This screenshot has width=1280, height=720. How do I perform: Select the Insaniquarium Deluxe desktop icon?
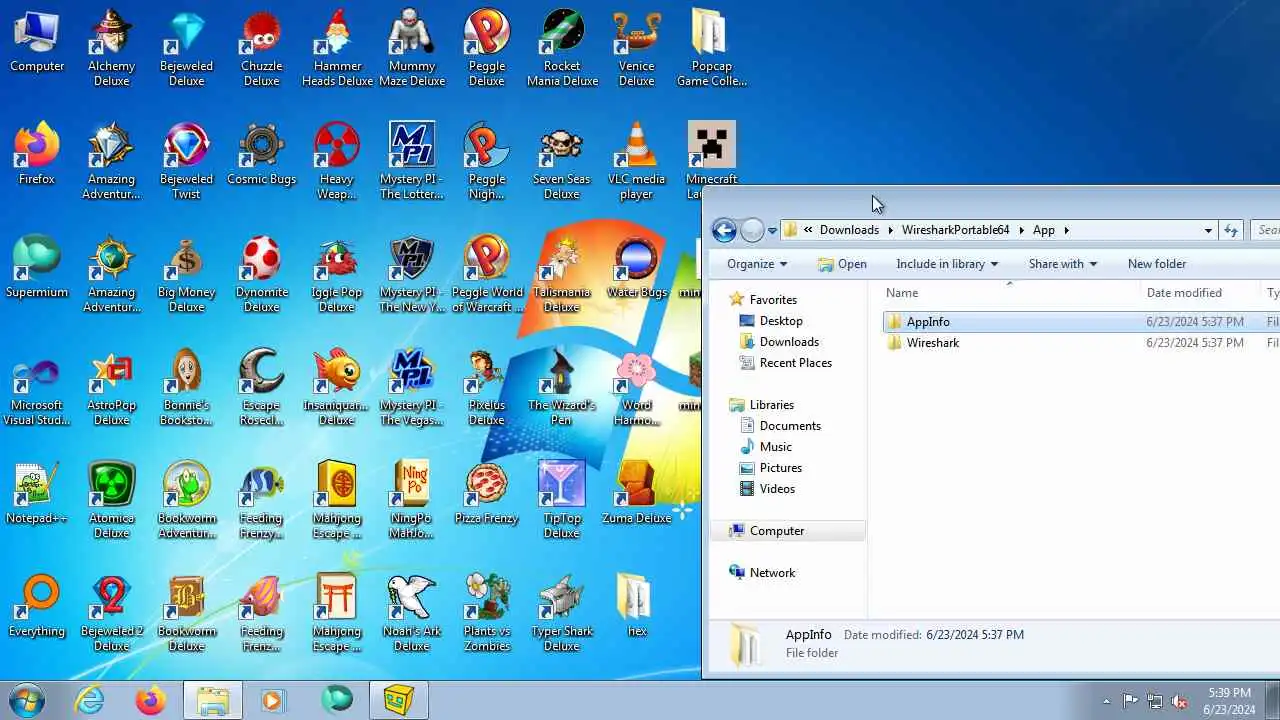click(337, 387)
